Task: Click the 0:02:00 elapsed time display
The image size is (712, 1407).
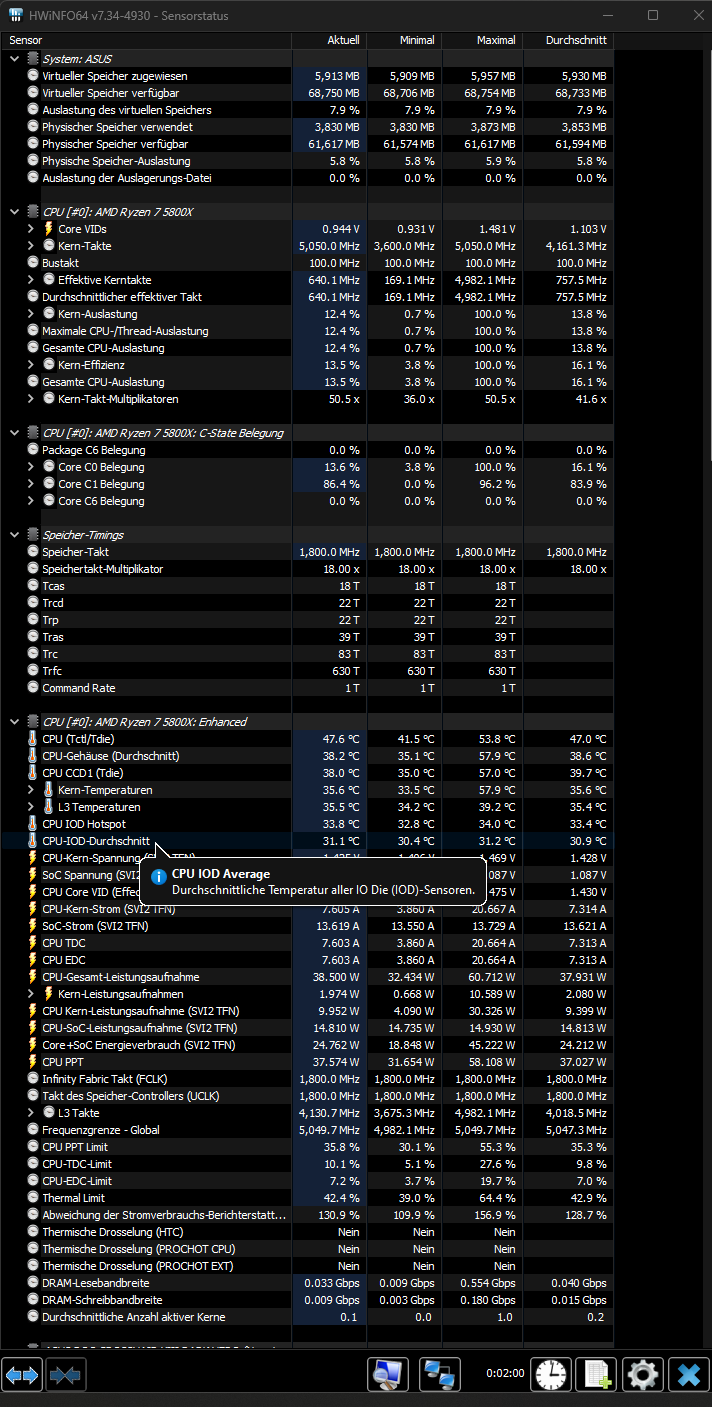Action: pyautogui.click(x=505, y=1374)
